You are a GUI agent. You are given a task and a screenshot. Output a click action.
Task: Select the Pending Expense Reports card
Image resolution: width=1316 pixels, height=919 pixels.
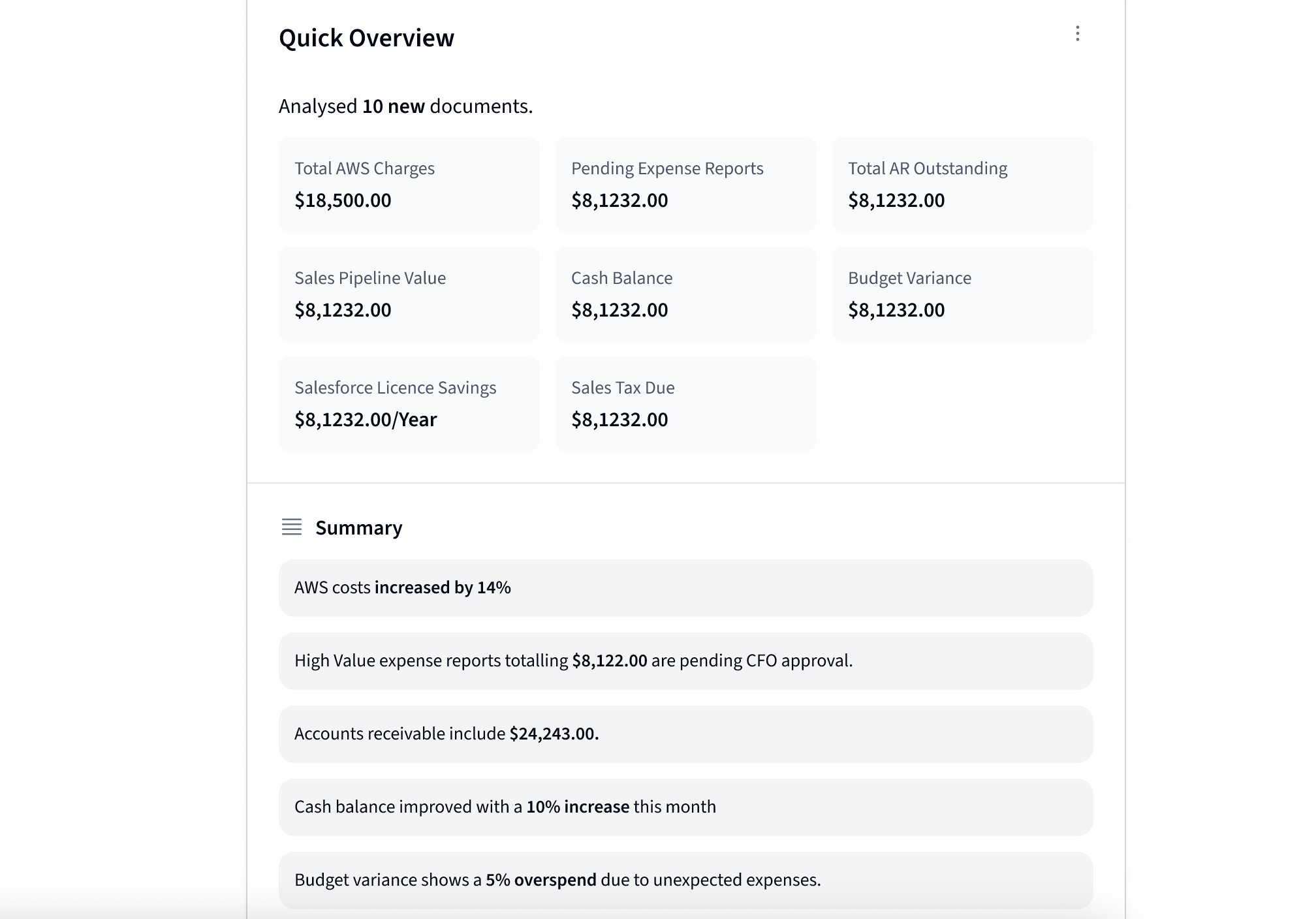pos(686,184)
